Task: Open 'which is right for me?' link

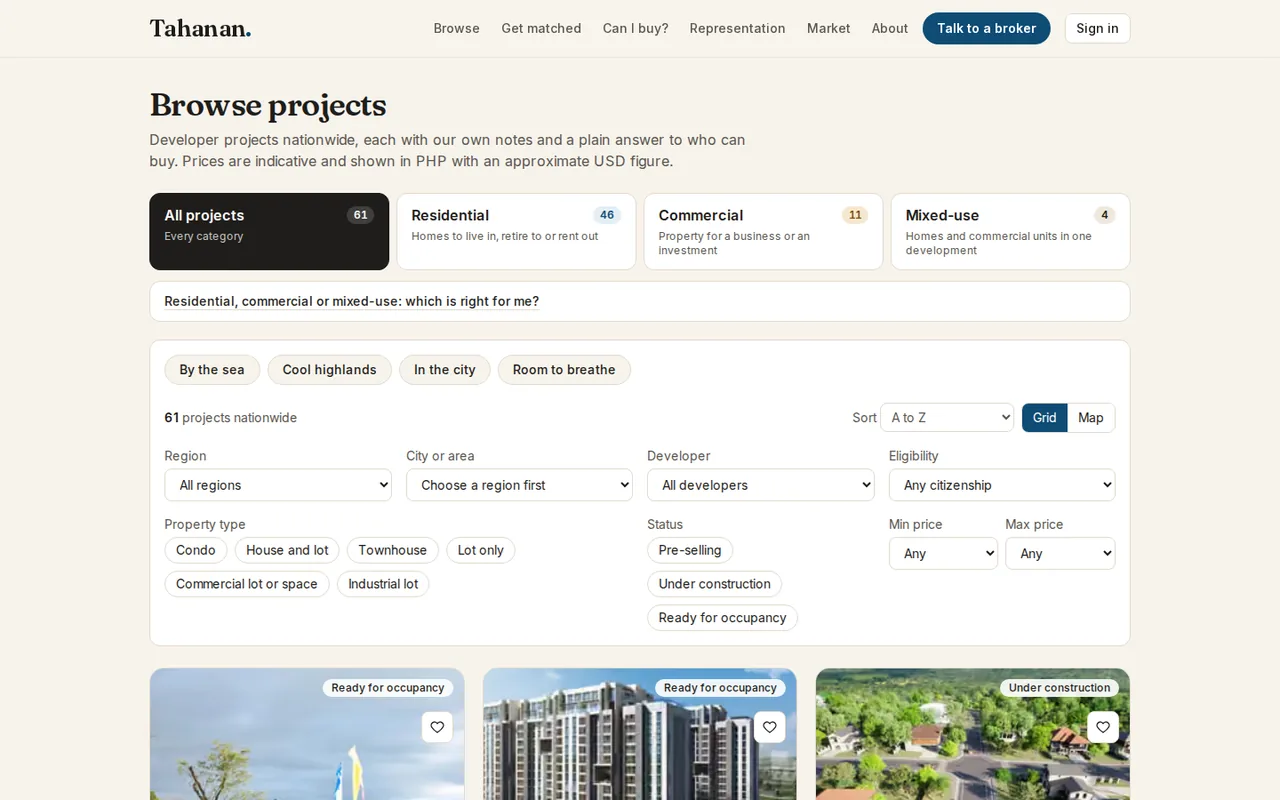Action: tap(352, 301)
